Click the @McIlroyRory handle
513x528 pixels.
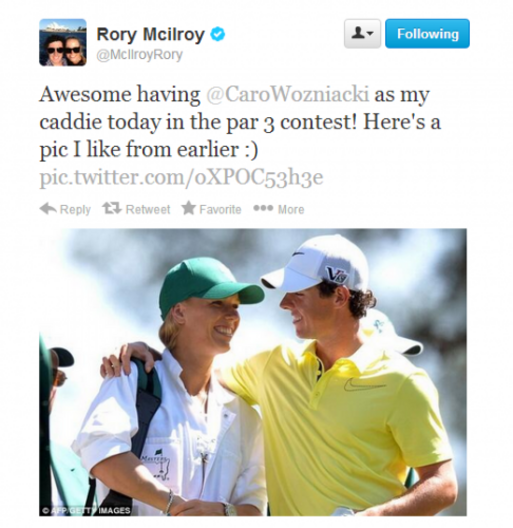[139, 55]
